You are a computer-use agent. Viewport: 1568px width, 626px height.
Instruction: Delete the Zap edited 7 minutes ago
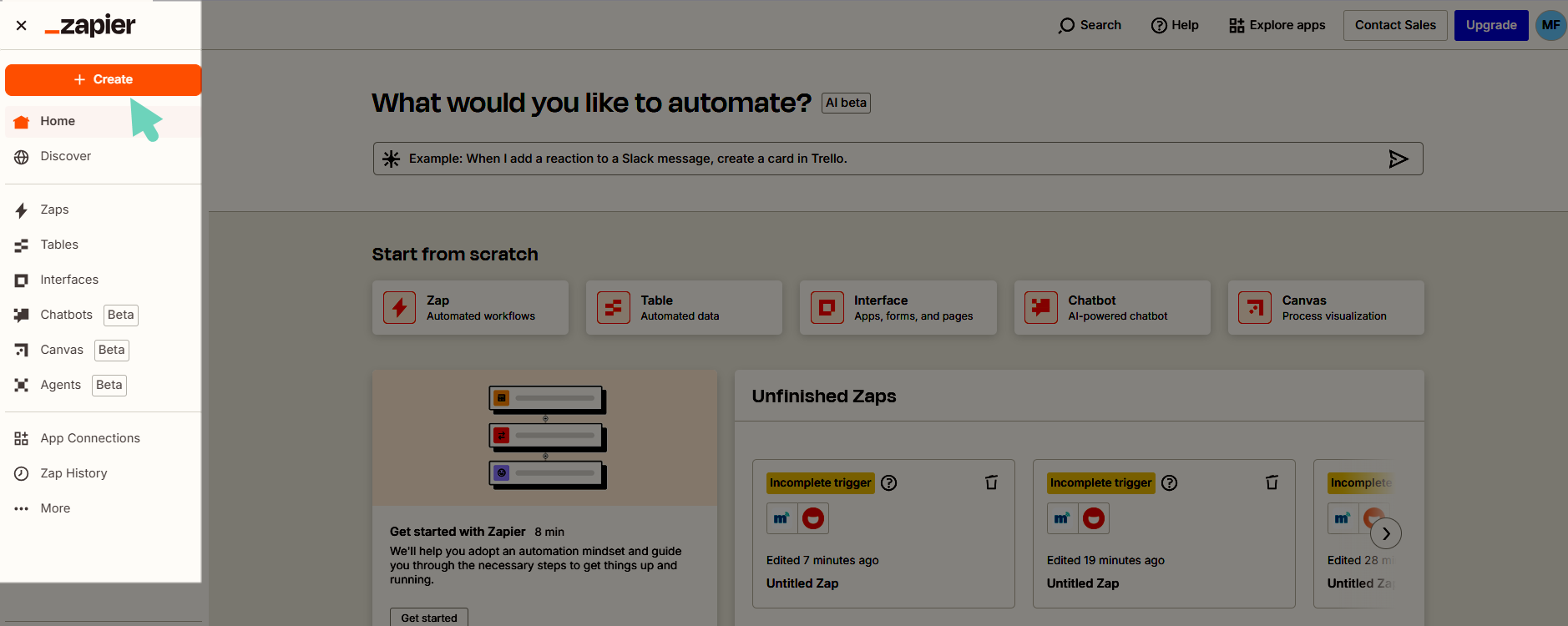tap(991, 482)
